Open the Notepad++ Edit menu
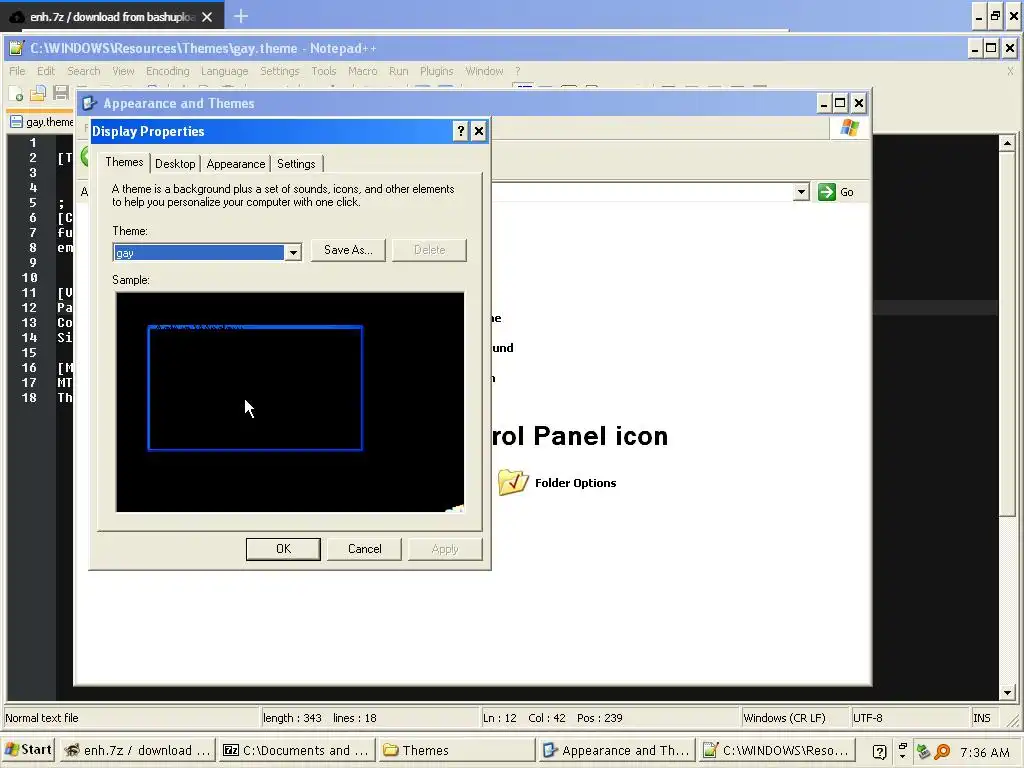 click(46, 71)
